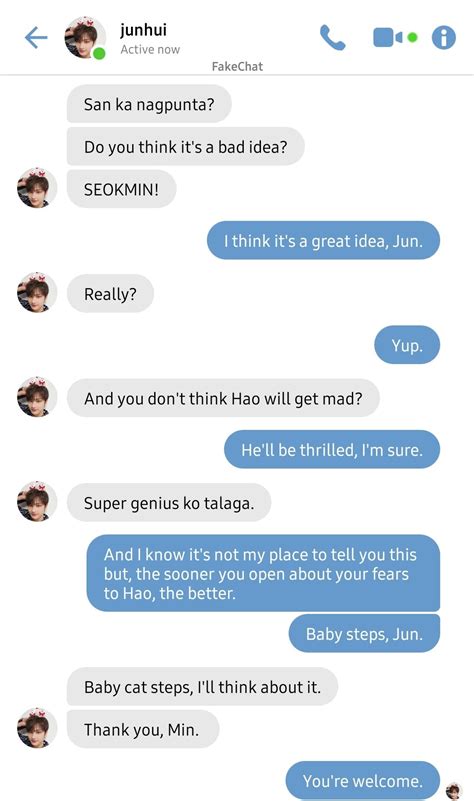This screenshot has height=801, width=474.
Task: Start a voice call with junhui
Action: (x=333, y=38)
